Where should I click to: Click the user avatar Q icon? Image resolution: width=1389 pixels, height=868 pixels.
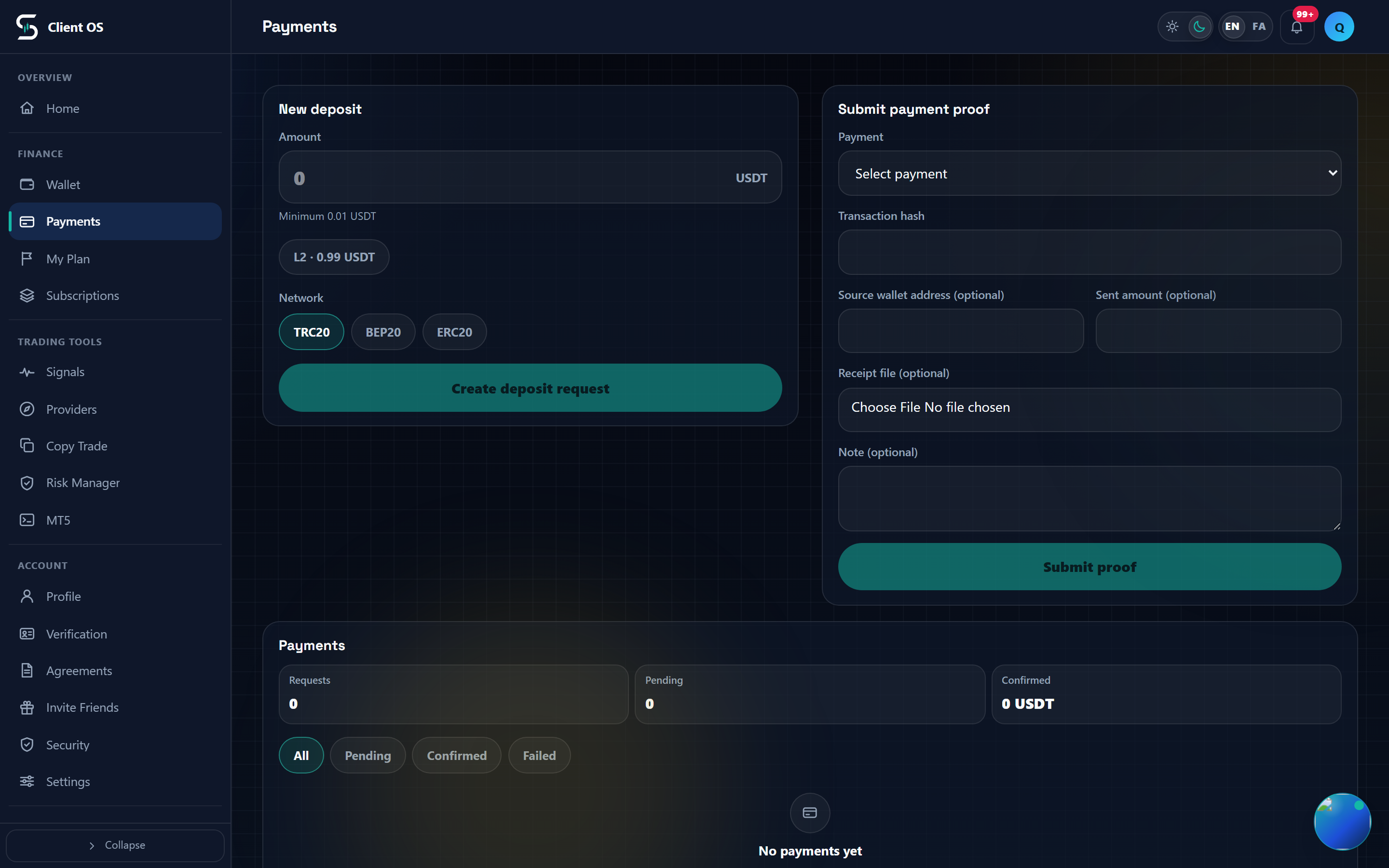click(x=1339, y=27)
